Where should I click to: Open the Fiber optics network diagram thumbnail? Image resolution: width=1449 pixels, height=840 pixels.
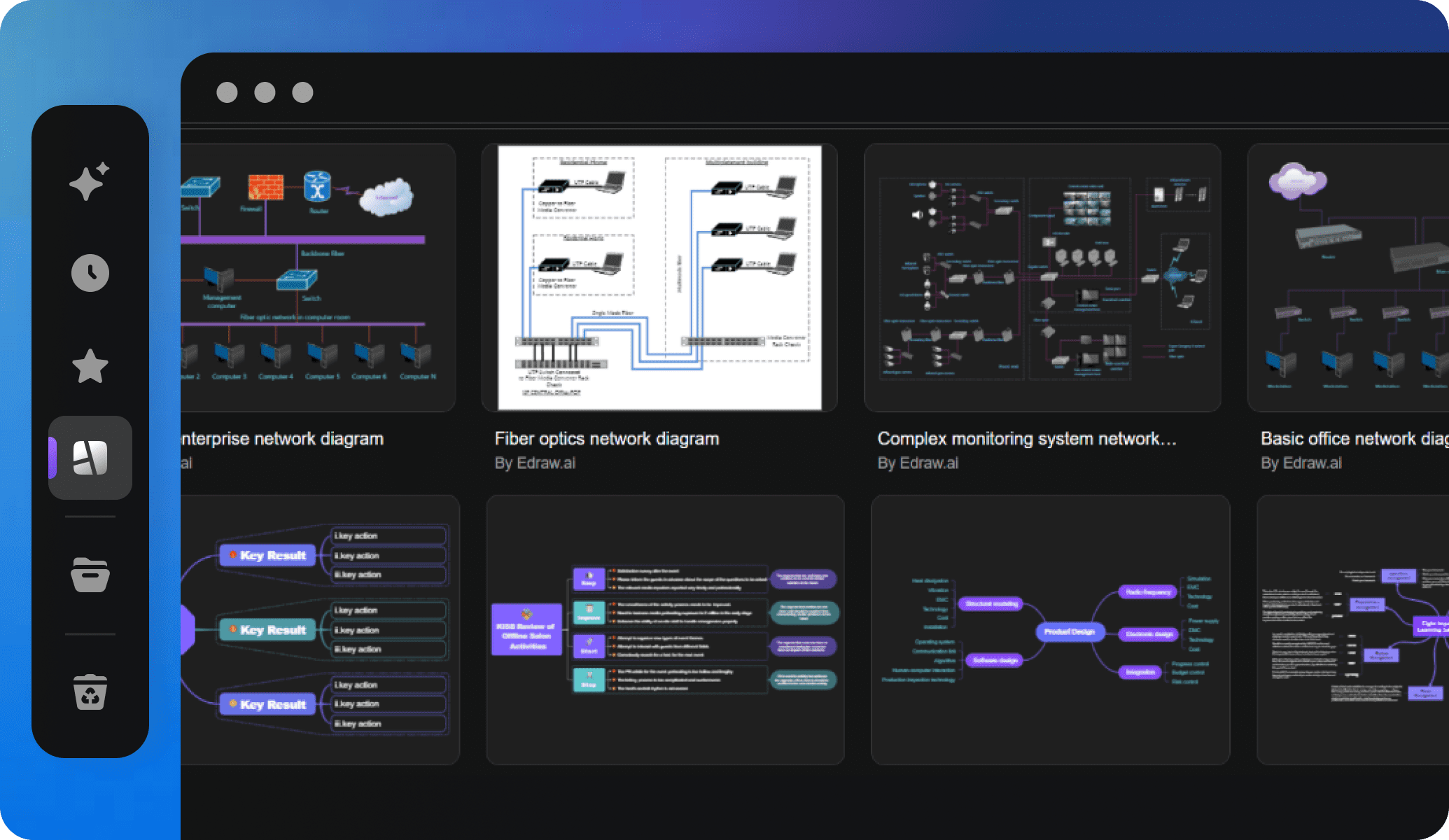point(659,278)
